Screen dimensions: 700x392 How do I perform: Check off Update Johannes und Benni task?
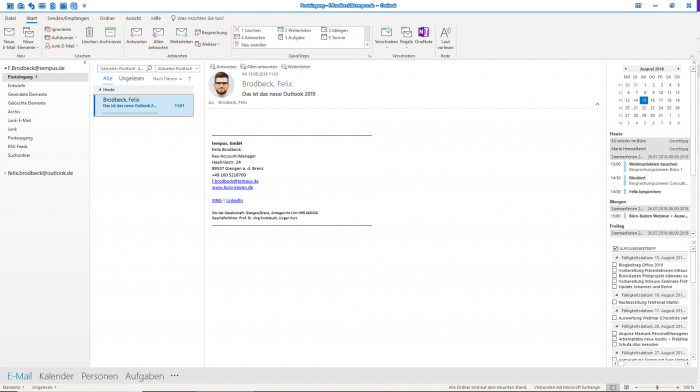[x=615, y=287]
